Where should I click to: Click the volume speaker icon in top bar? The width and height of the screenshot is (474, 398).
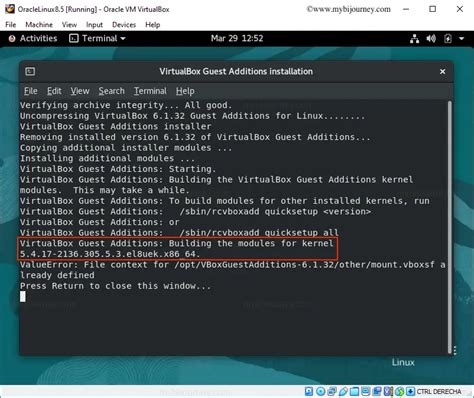(x=431, y=39)
